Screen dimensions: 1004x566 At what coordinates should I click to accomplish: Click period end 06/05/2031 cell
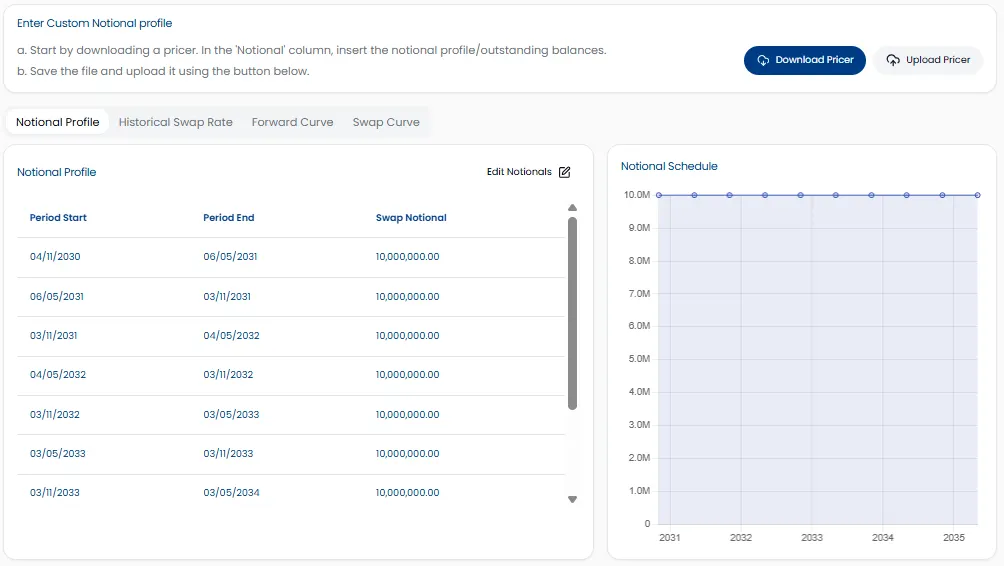tap(230, 257)
